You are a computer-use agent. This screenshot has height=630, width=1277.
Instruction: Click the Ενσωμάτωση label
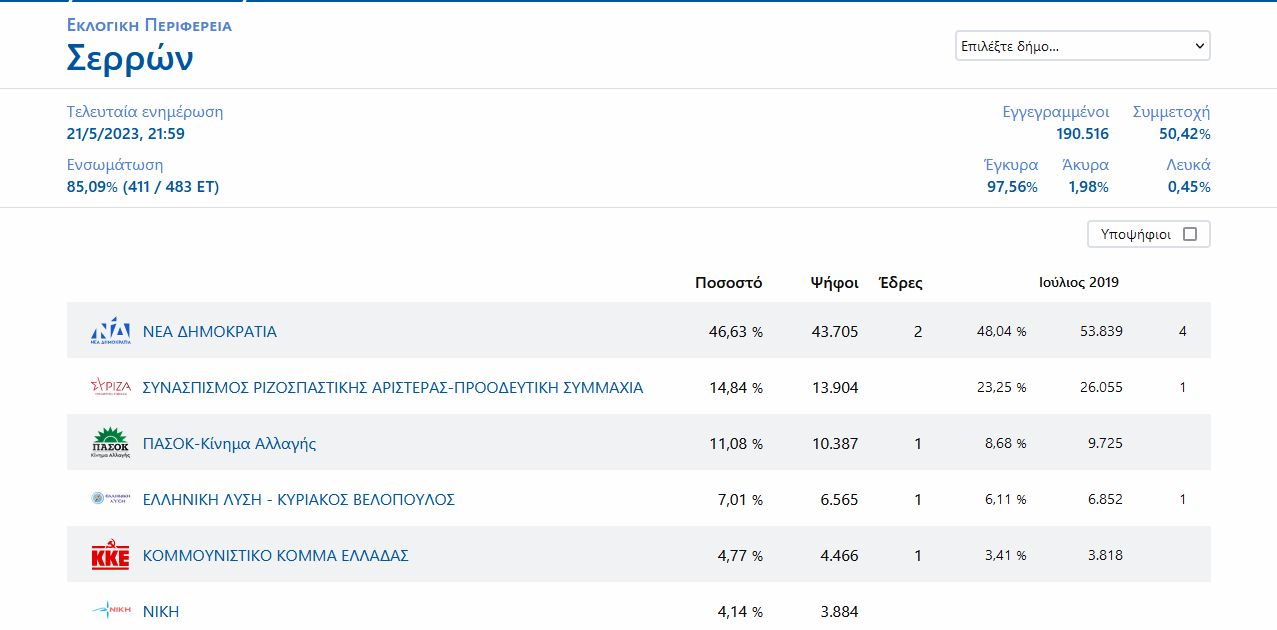coord(115,165)
